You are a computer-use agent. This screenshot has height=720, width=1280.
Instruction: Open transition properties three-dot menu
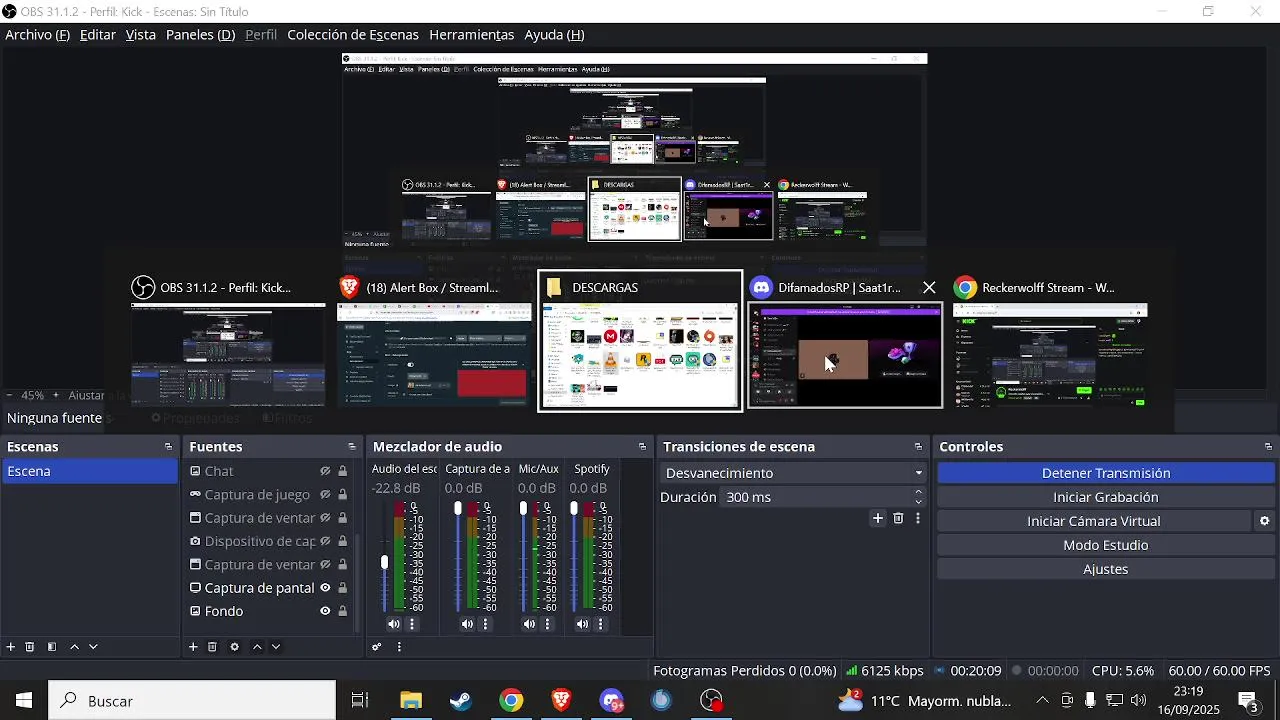918,518
